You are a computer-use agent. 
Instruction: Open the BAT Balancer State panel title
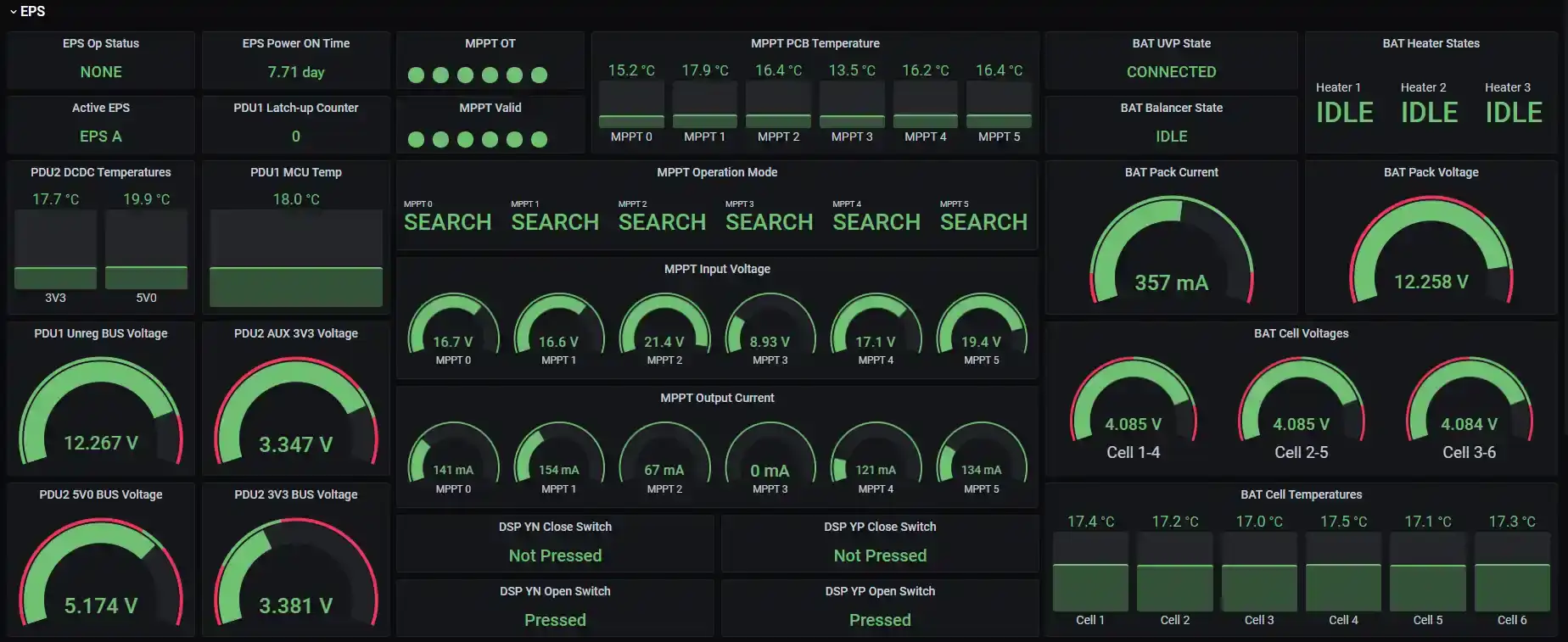1172,108
